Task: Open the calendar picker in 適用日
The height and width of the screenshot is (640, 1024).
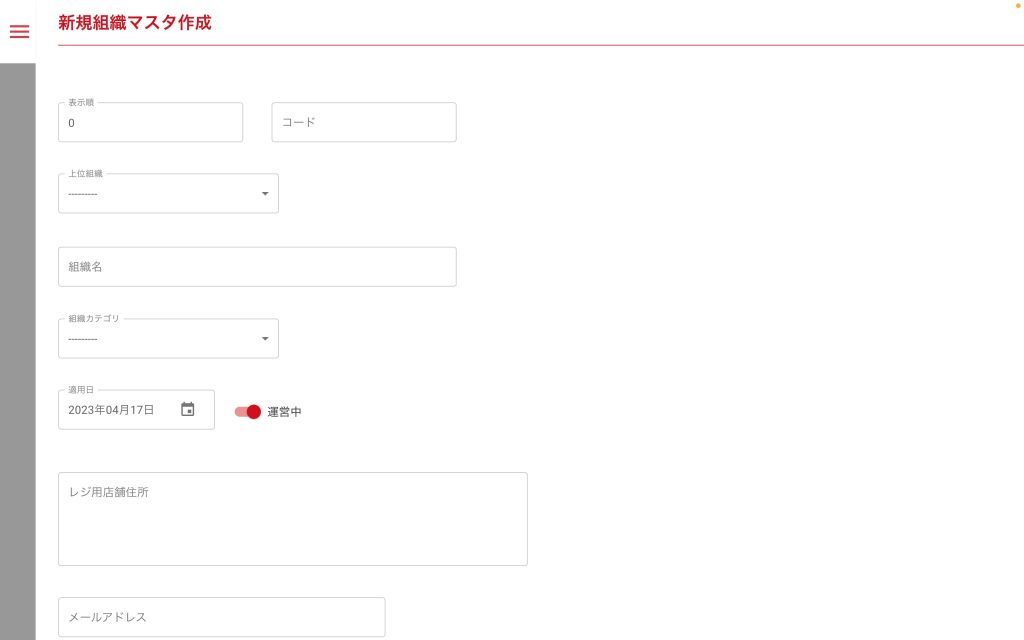Action: tap(187, 409)
